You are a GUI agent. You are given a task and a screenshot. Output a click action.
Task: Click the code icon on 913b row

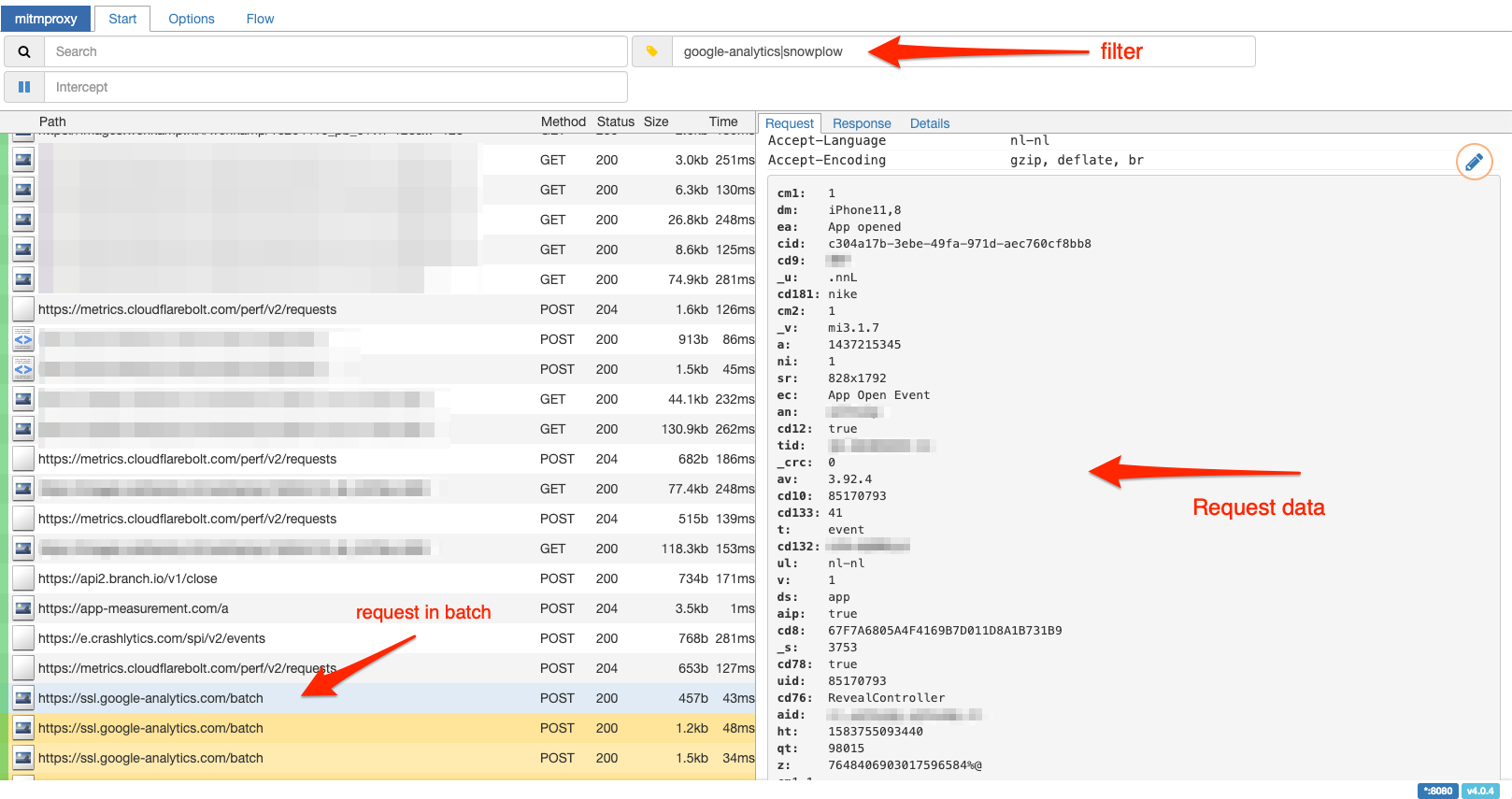pos(23,339)
